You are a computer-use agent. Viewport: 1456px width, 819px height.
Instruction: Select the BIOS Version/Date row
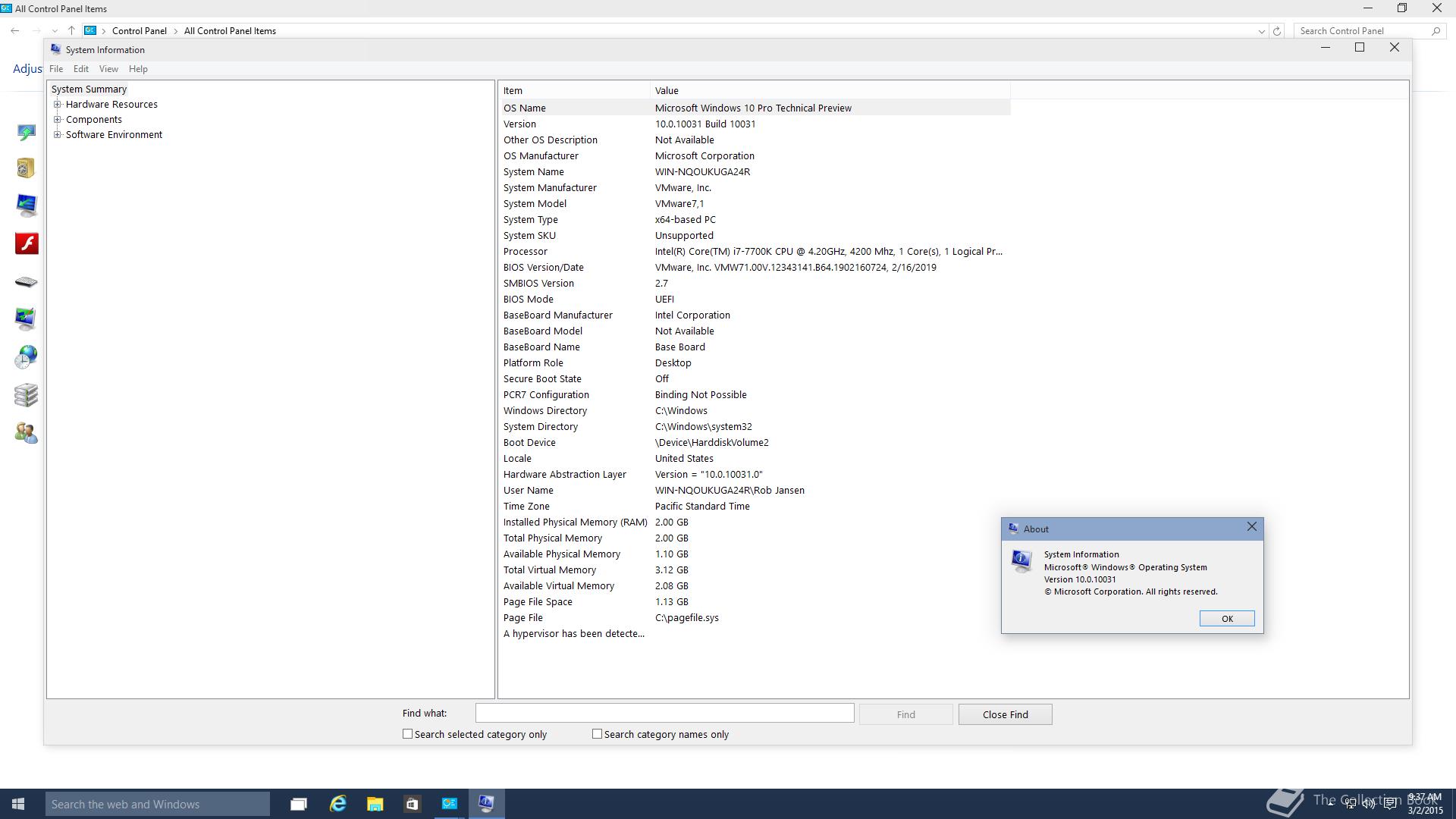755,268
